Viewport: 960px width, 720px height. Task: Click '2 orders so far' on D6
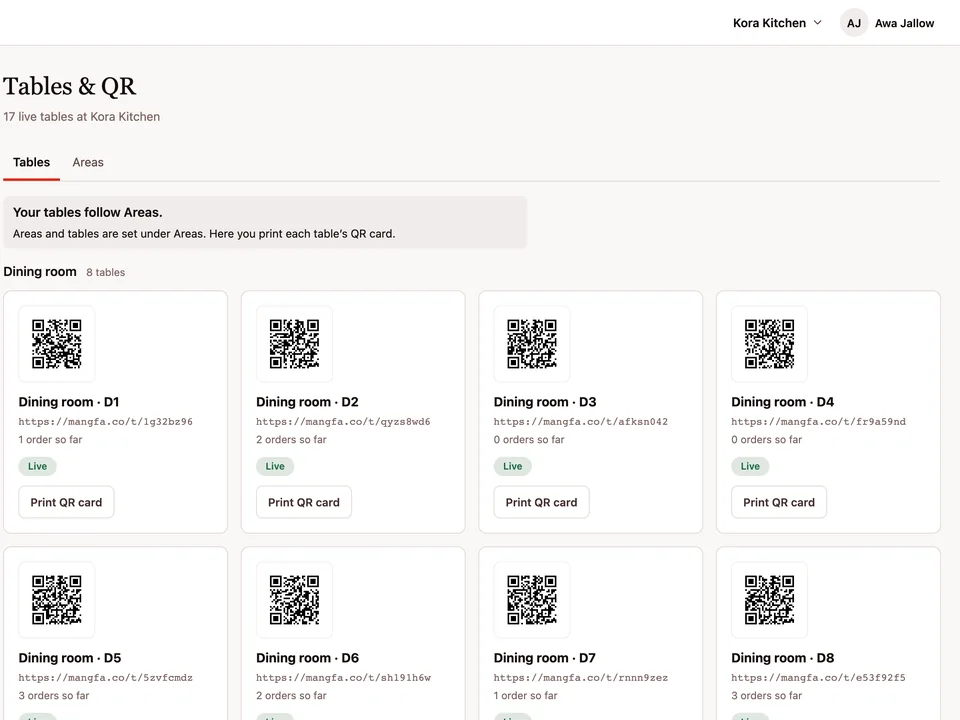[291, 696]
